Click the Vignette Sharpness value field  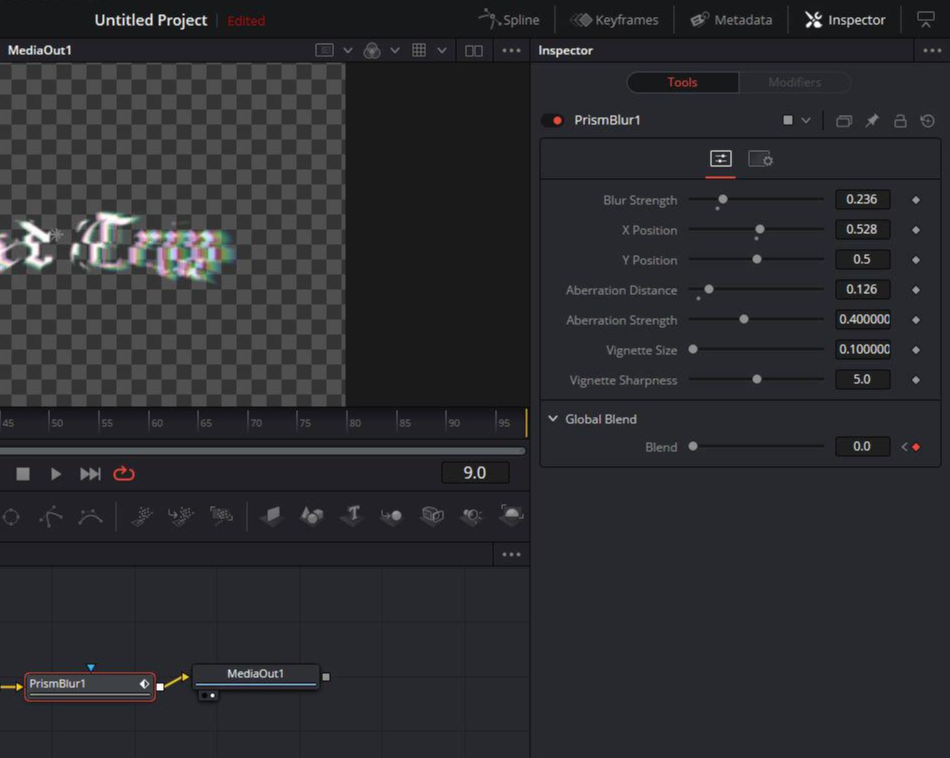862,379
